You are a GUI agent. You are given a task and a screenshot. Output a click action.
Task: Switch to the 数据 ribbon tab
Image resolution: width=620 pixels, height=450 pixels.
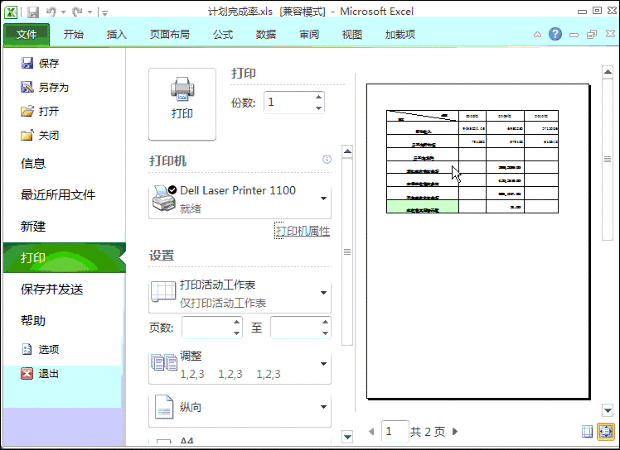click(266, 35)
